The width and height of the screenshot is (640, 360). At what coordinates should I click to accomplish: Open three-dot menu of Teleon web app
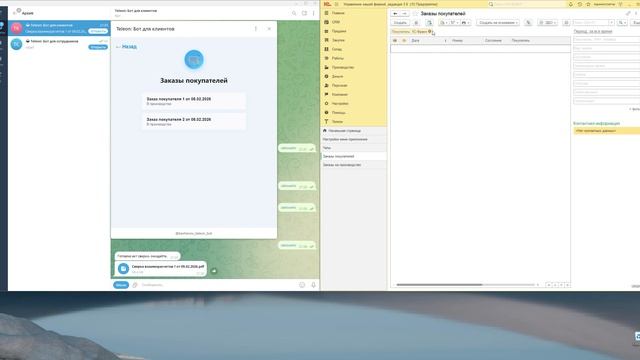pos(256,29)
